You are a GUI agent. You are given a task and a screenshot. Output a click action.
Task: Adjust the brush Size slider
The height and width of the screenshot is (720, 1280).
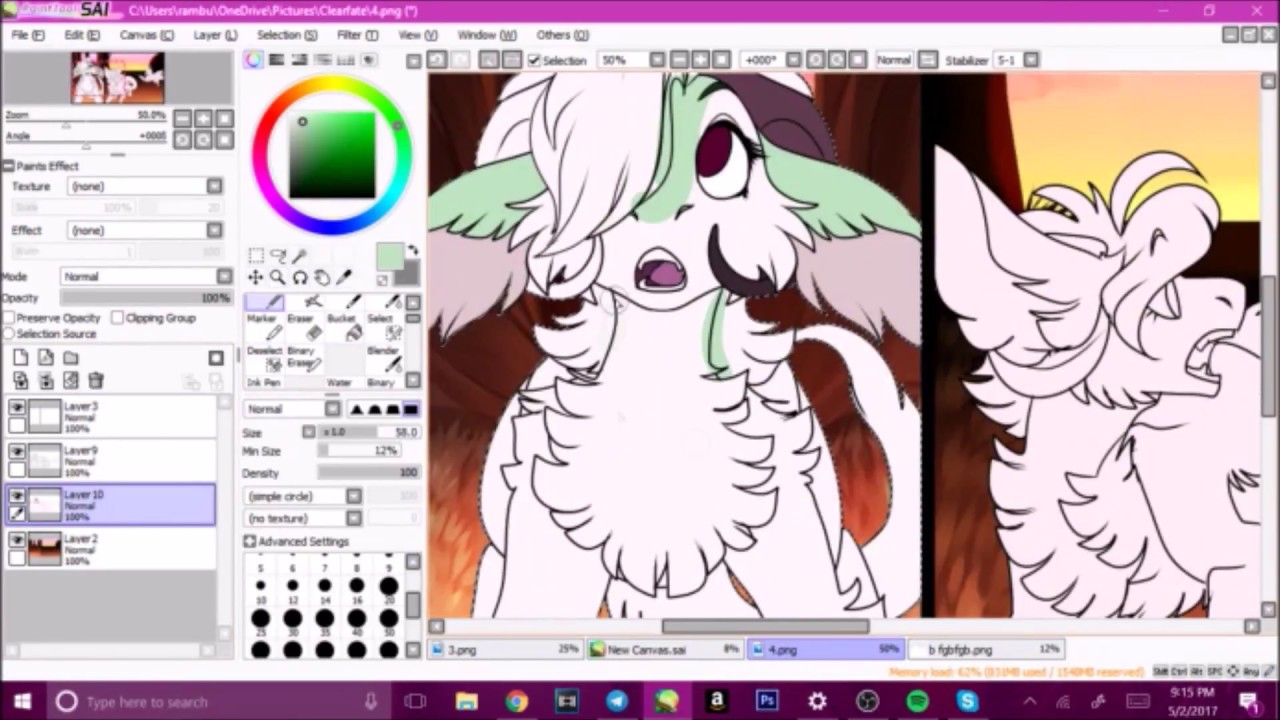click(x=369, y=432)
